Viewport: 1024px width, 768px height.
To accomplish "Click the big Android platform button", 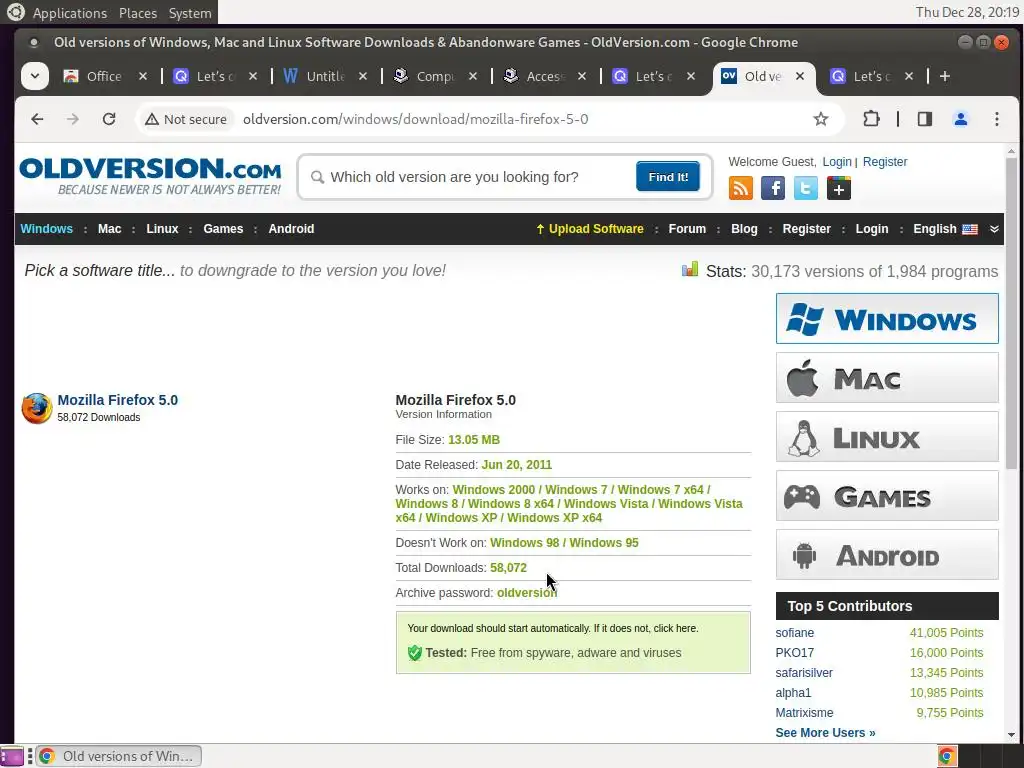I will 887,555.
